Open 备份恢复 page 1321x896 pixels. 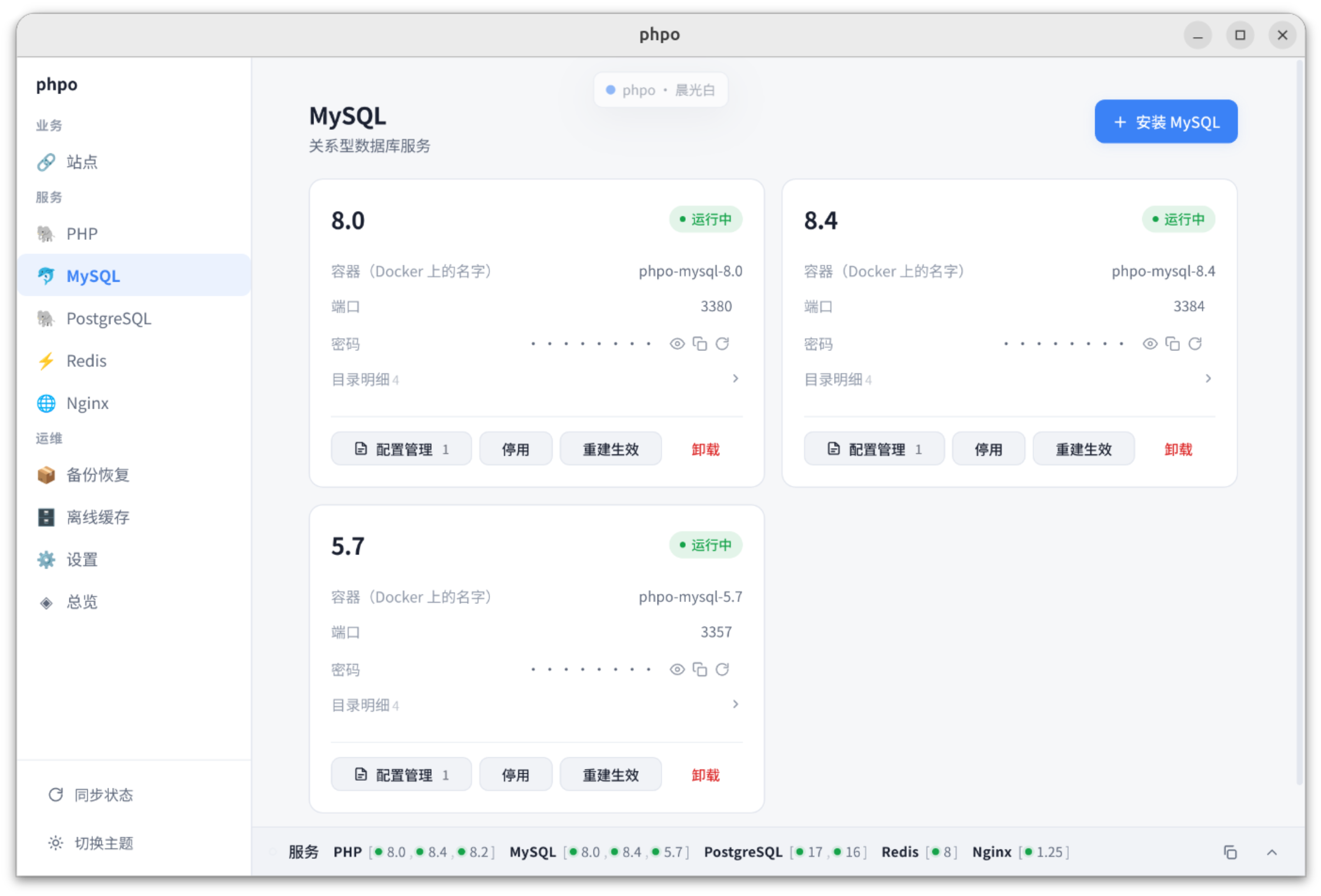tap(134, 474)
